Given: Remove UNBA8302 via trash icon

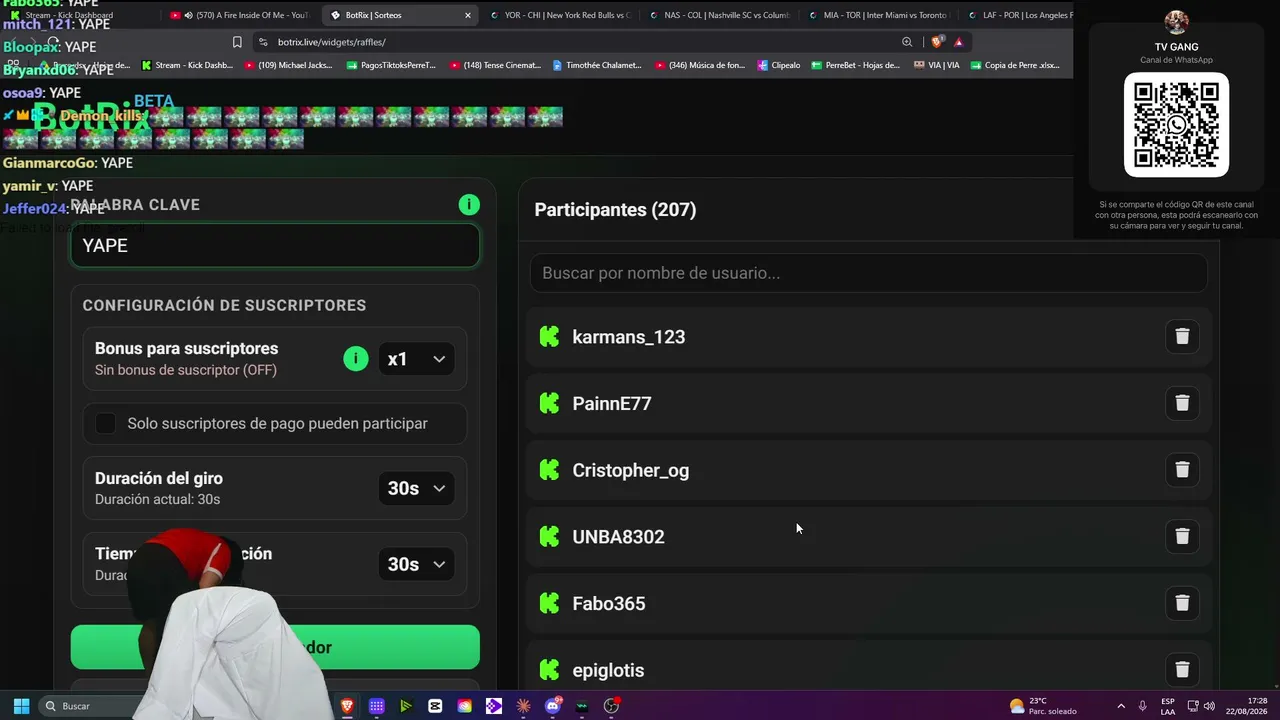Looking at the screenshot, I should click(1182, 537).
